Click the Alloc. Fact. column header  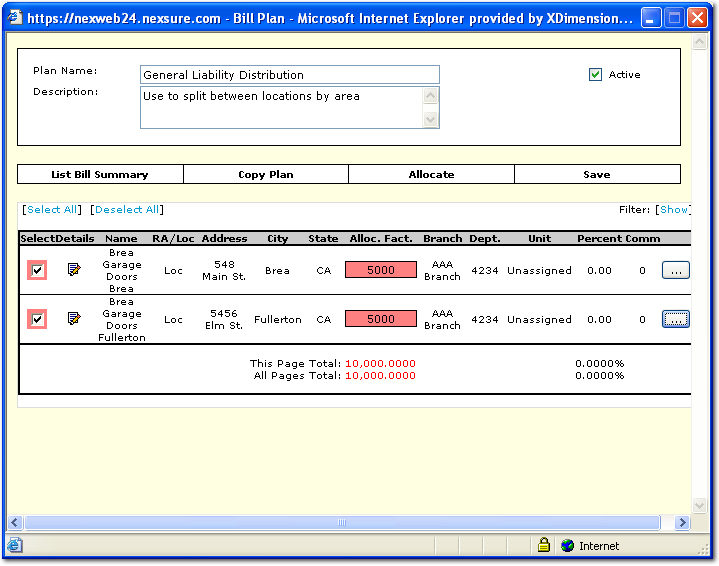(381, 239)
